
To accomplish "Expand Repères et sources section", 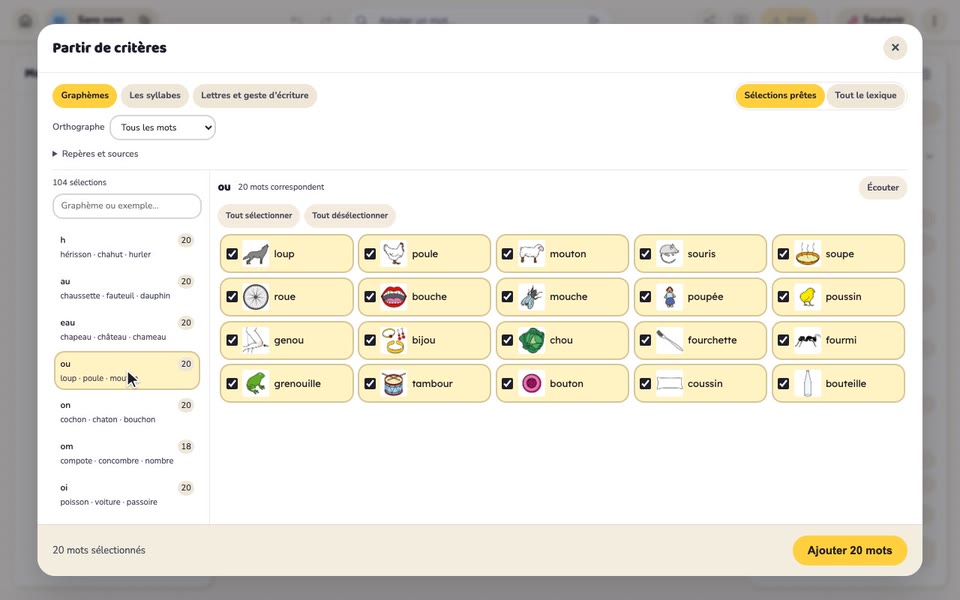I will [x=96, y=154].
